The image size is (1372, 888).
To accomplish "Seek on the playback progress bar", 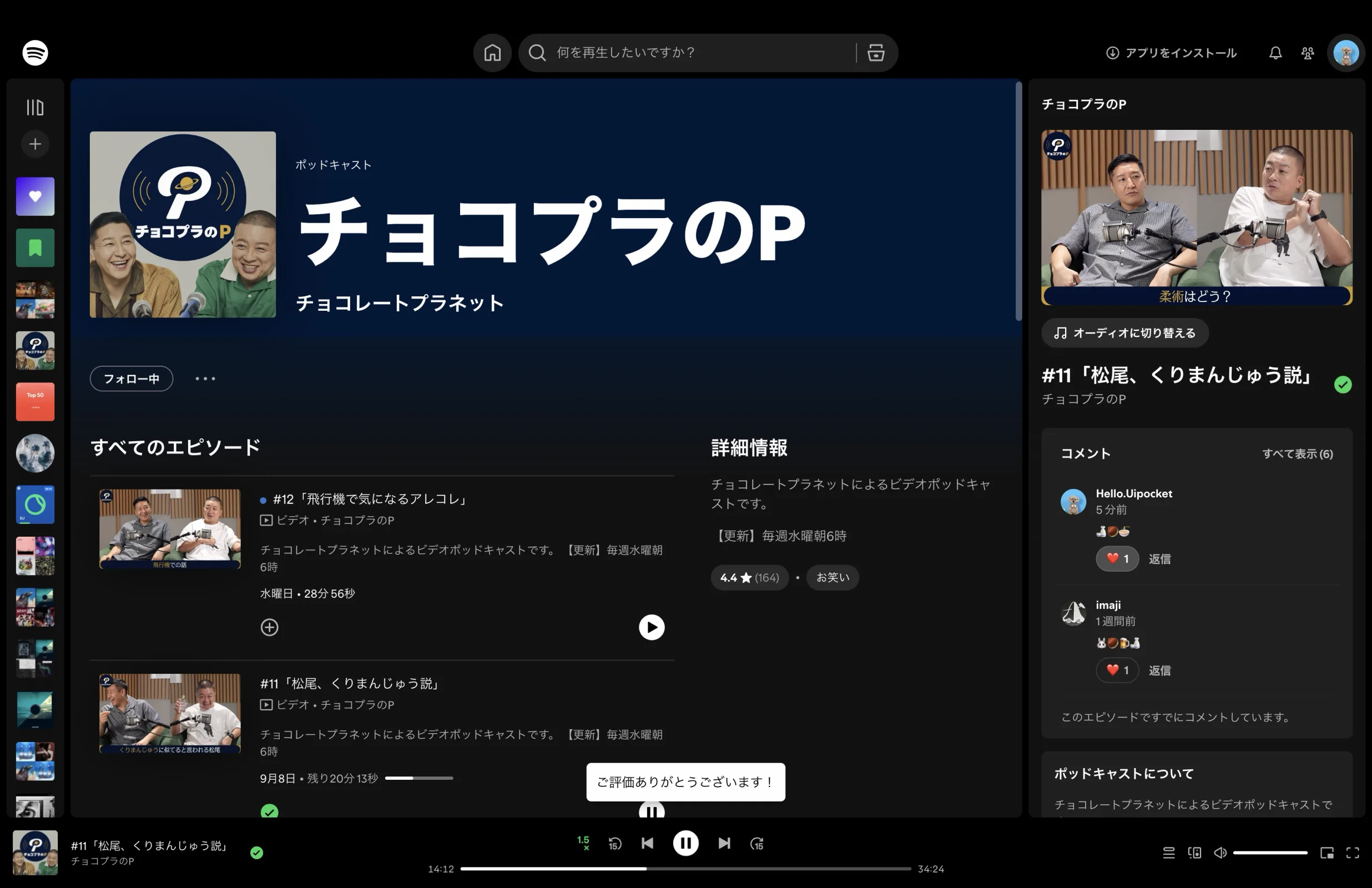I will 685,869.
